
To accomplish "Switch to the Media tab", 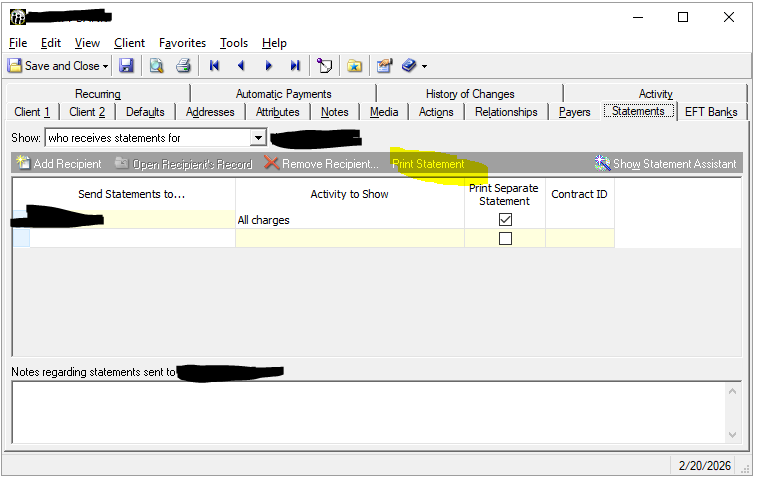I will coord(384,112).
